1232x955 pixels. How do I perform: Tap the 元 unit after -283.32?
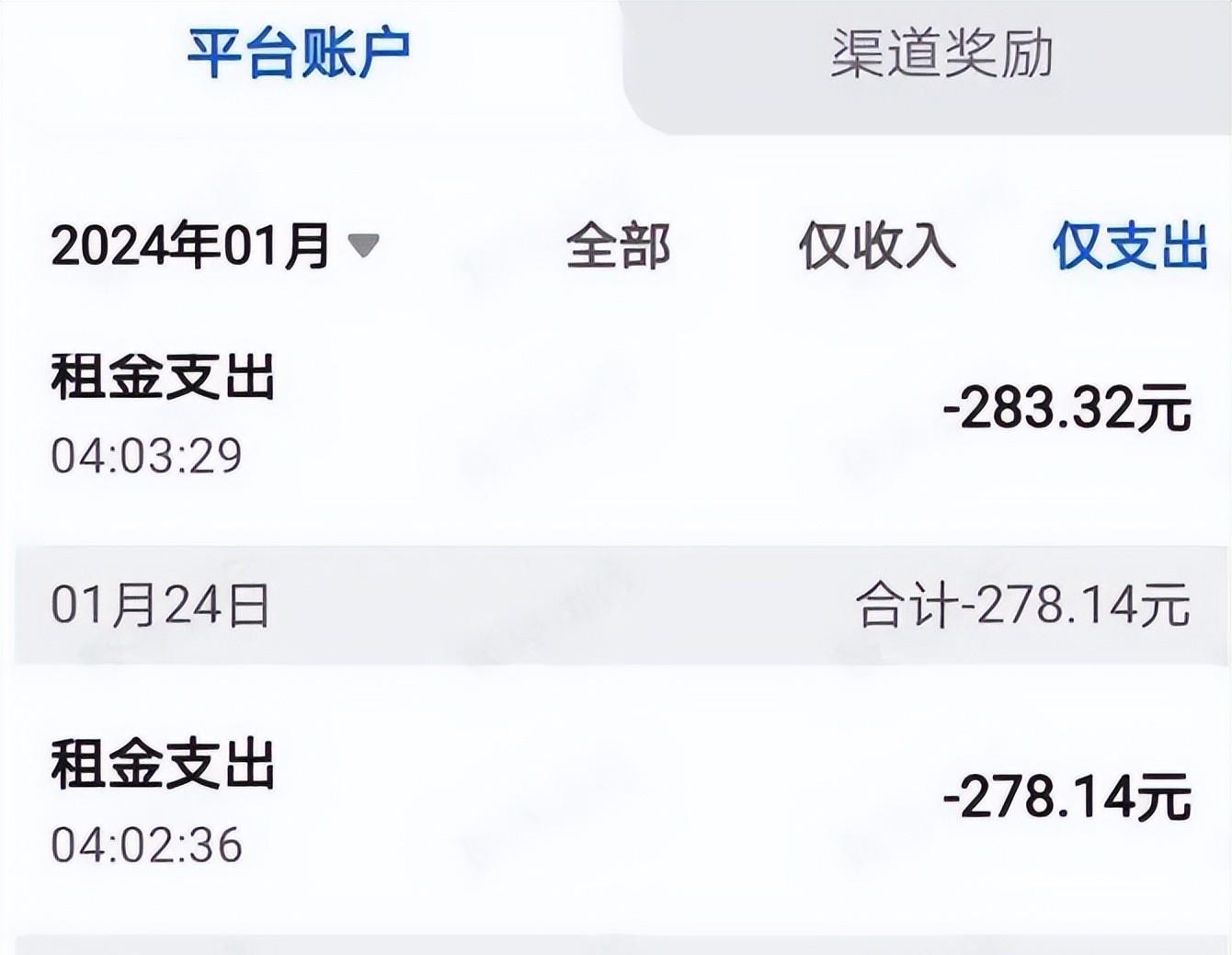(1165, 410)
